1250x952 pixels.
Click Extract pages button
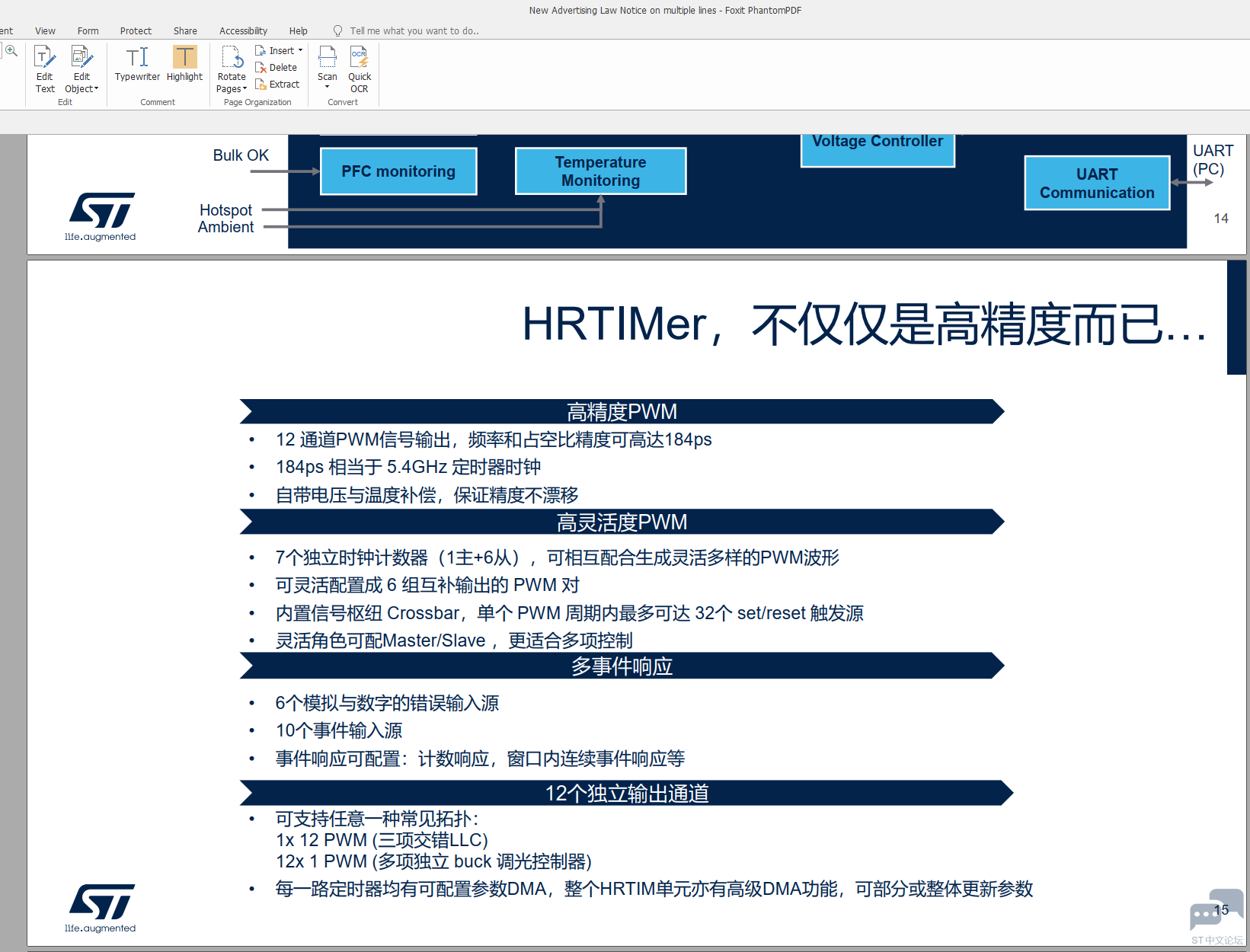click(x=277, y=84)
